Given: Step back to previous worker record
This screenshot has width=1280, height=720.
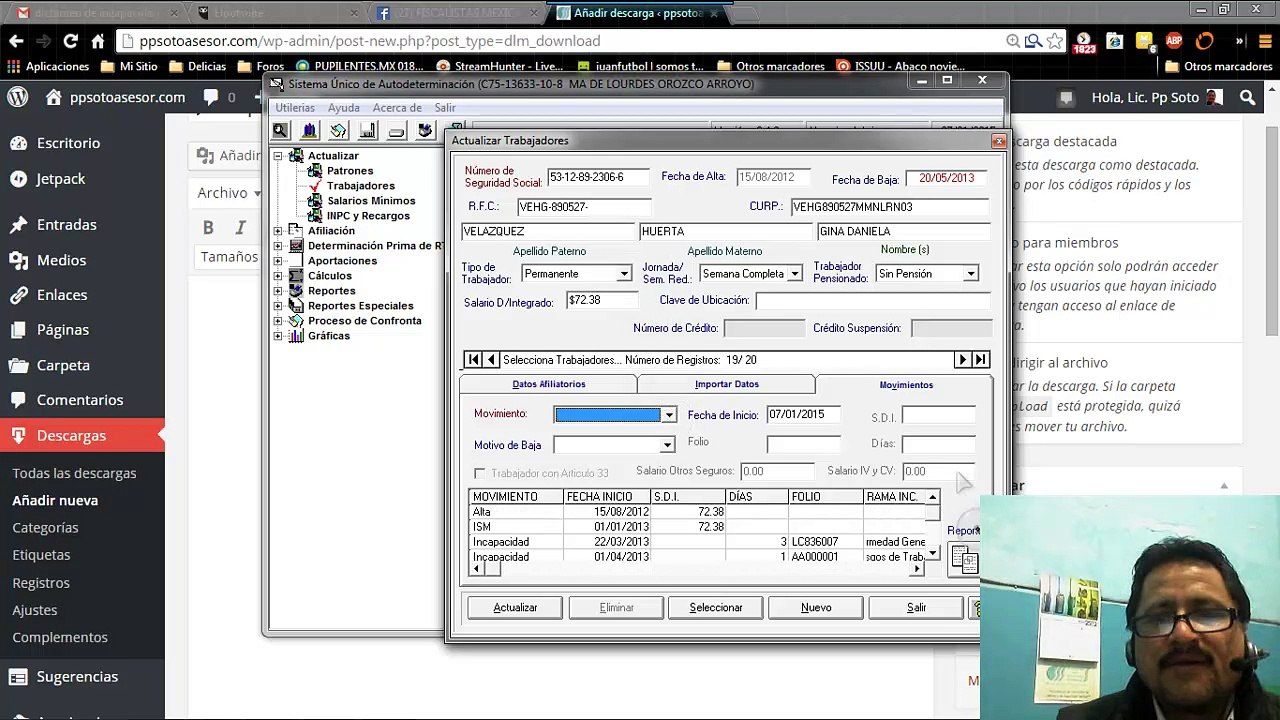Looking at the screenshot, I should coord(491,360).
